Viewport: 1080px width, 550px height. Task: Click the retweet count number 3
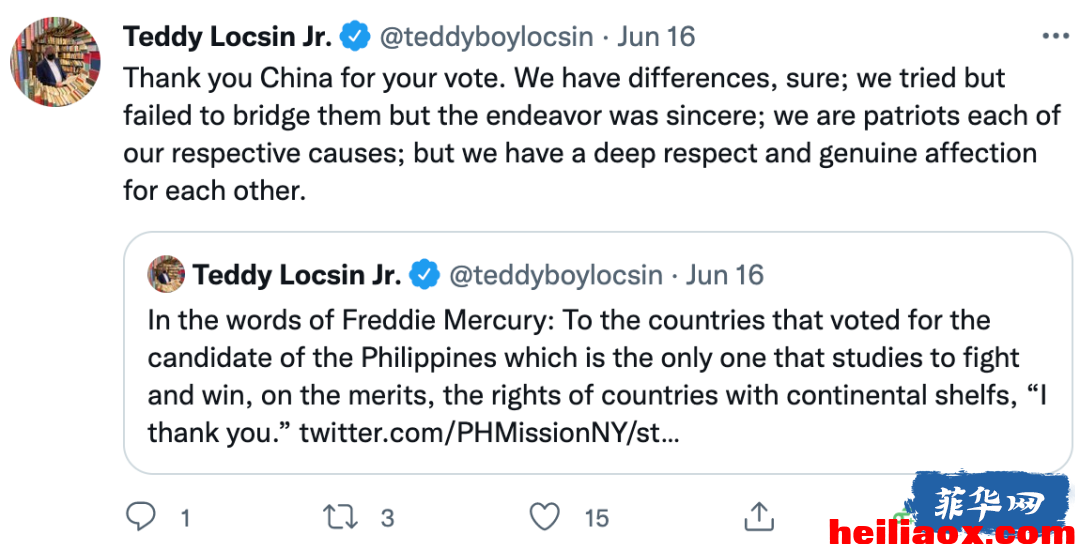[387, 518]
